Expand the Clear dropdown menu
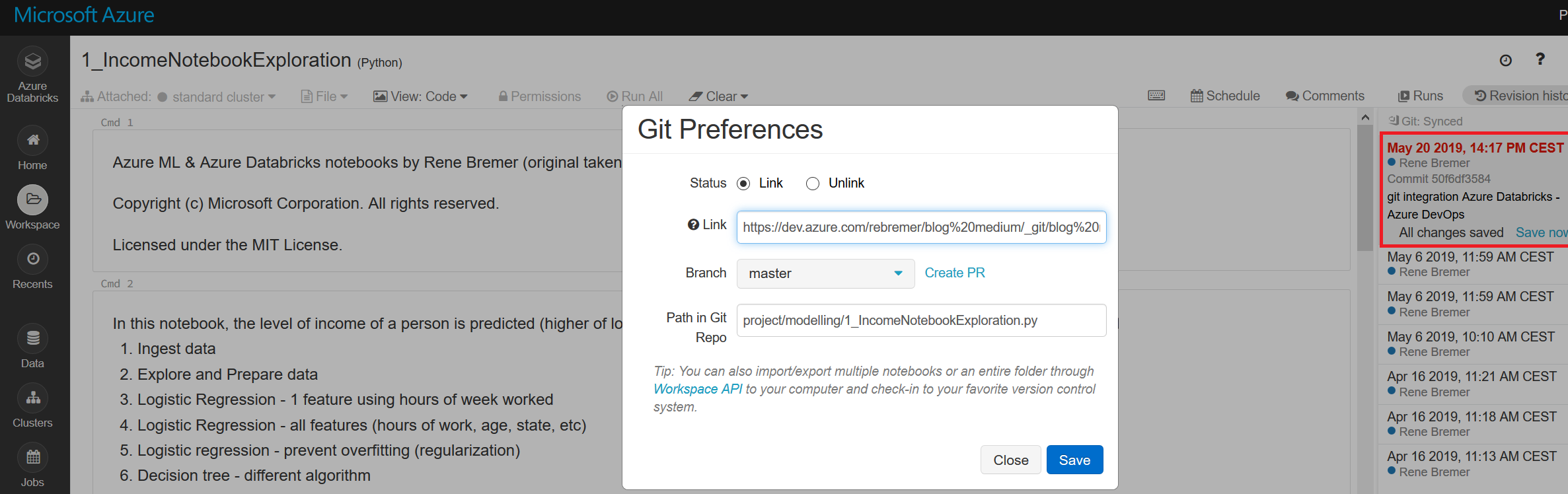This screenshot has height=494, width=1568. coord(718,96)
